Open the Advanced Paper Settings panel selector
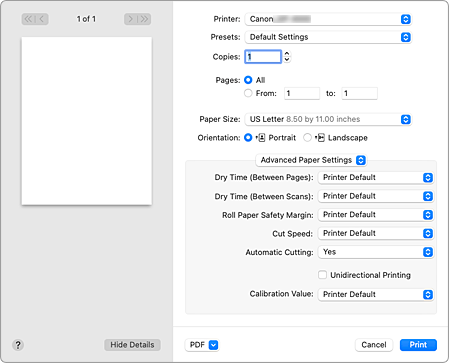The width and height of the screenshot is (449, 363). 311,160
